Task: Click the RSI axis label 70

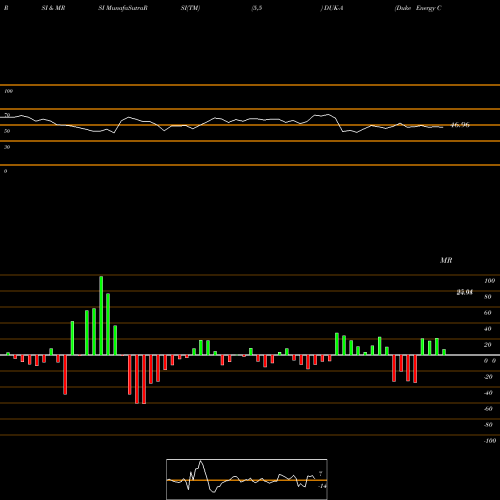Action: click(7, 115)
